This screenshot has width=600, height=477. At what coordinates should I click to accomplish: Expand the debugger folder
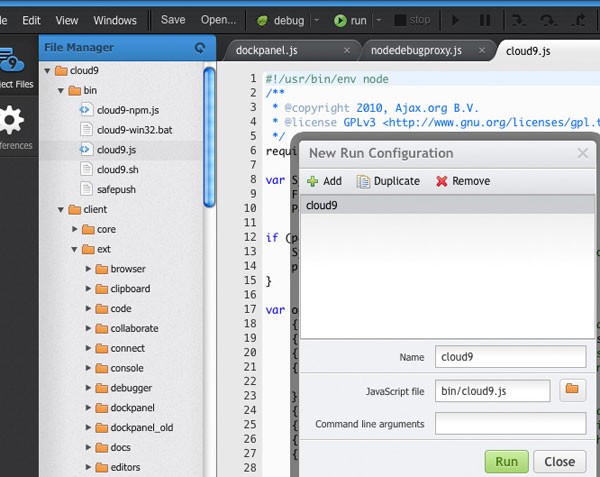click(88, 388)
